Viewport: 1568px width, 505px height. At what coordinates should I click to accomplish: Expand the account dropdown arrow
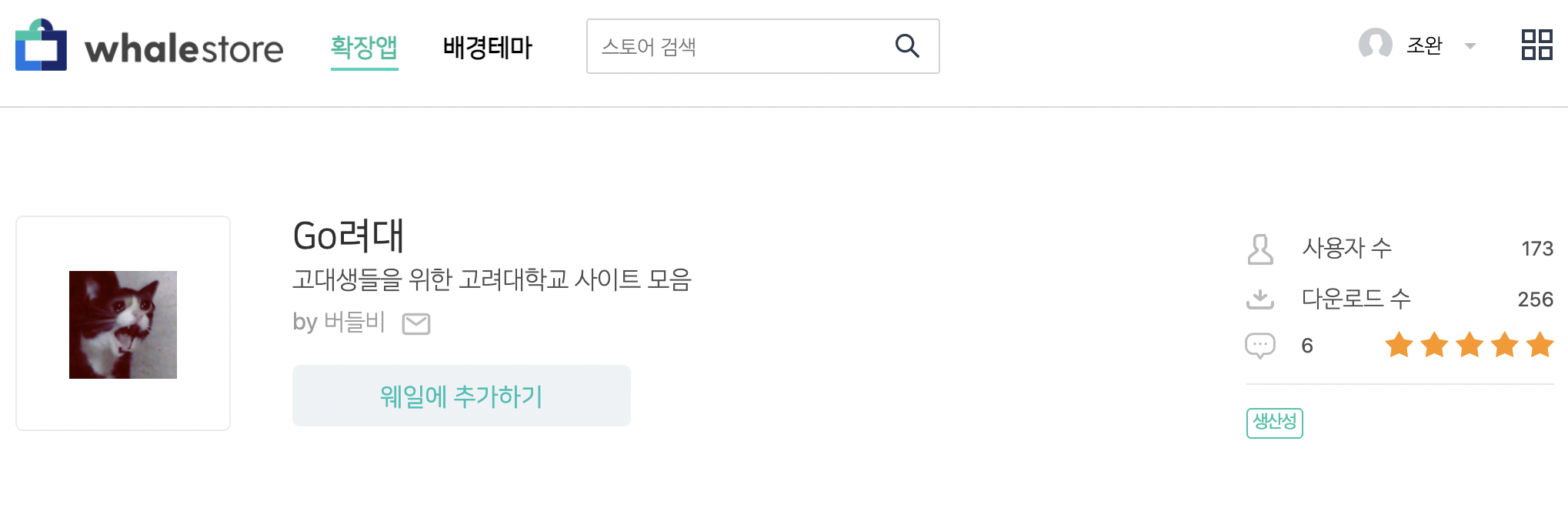[x=1470, y=46]
